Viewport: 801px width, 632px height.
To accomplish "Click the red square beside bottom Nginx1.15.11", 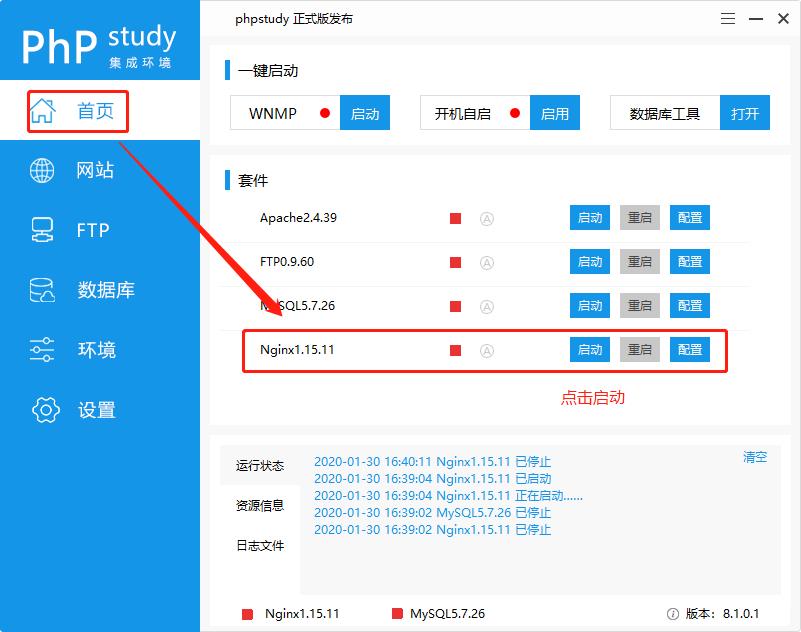I will [x=247, y=614].
